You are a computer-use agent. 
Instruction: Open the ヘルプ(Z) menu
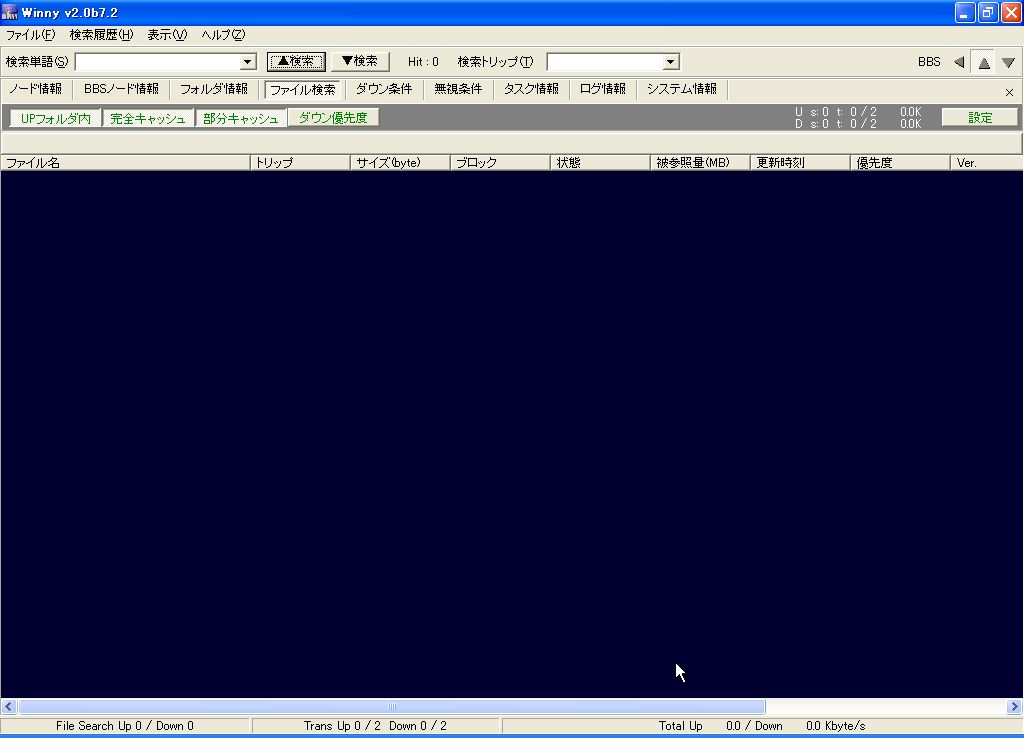click(x=223, y=35)
